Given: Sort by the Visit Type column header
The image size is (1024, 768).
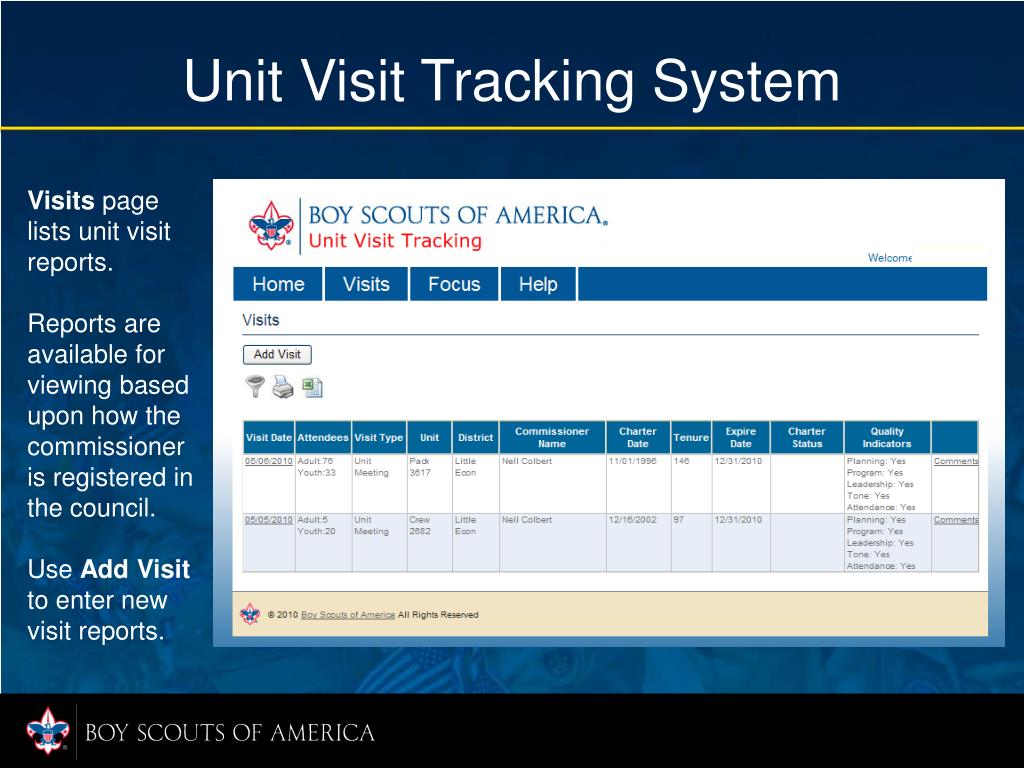Looking at the screenshot, I should (379, 438).
